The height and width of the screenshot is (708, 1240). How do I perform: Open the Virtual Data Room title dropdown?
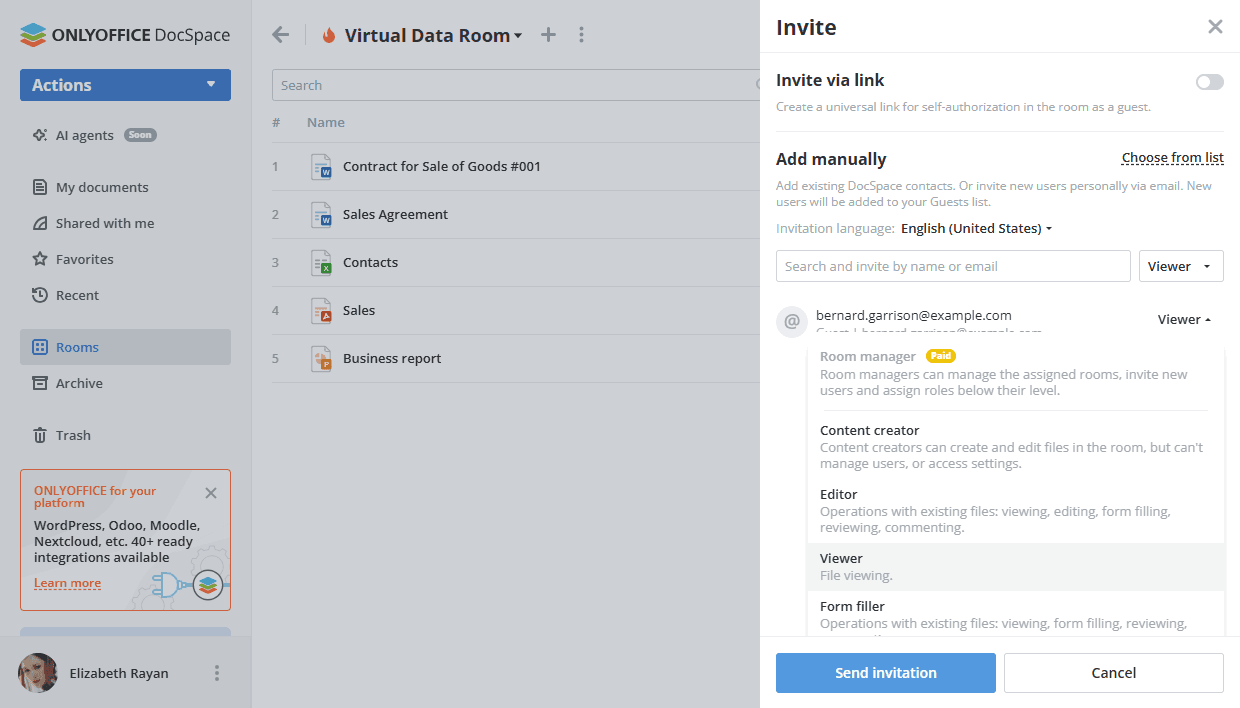click(x=518, y=34)
